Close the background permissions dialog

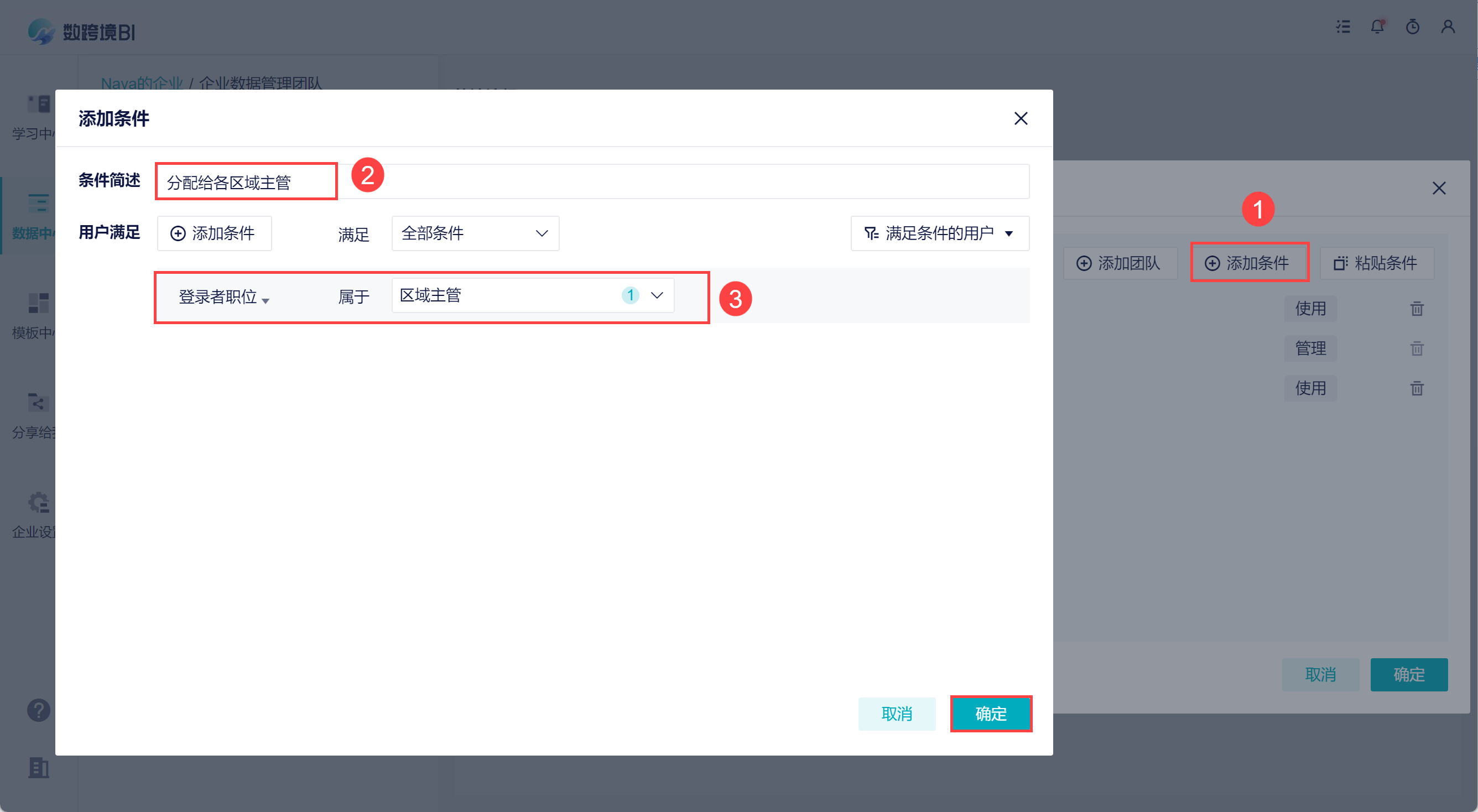[1439, 188]
